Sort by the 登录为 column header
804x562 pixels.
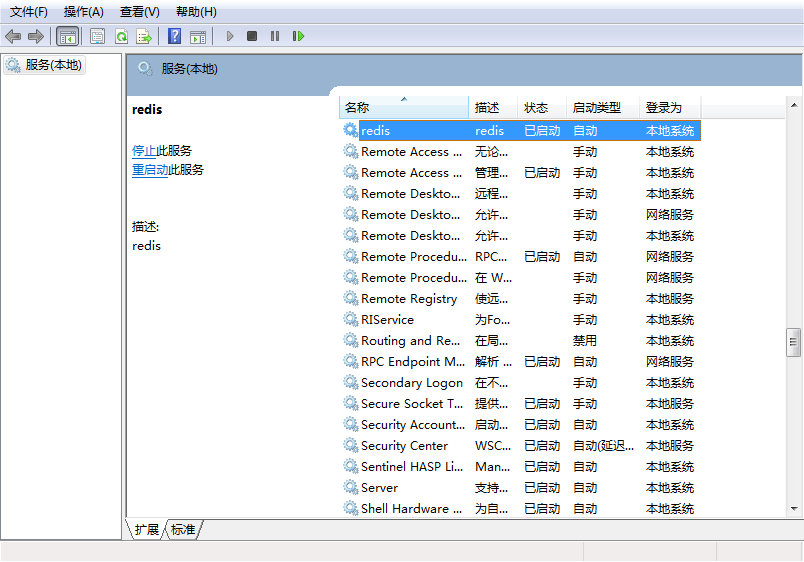coord(670,107)
